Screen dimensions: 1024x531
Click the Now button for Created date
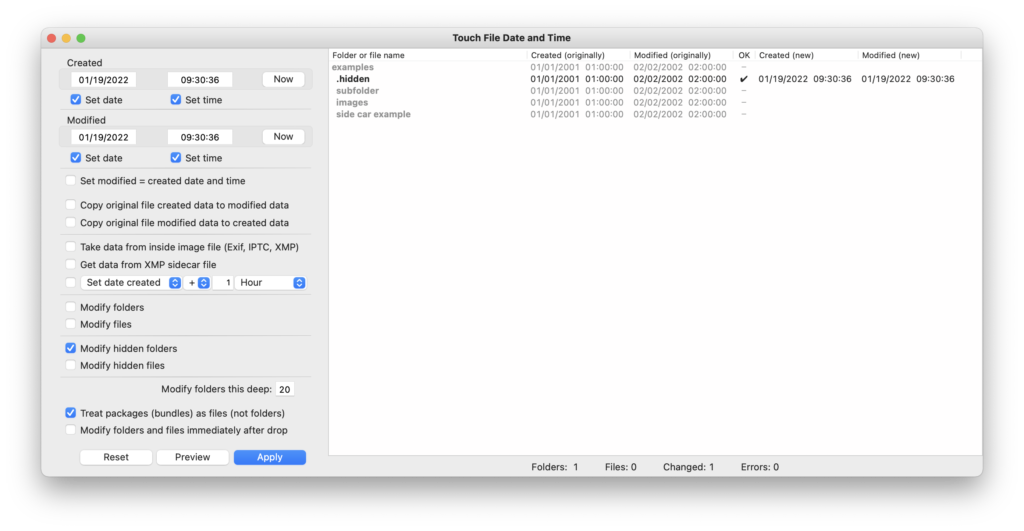tap(283, 79)
